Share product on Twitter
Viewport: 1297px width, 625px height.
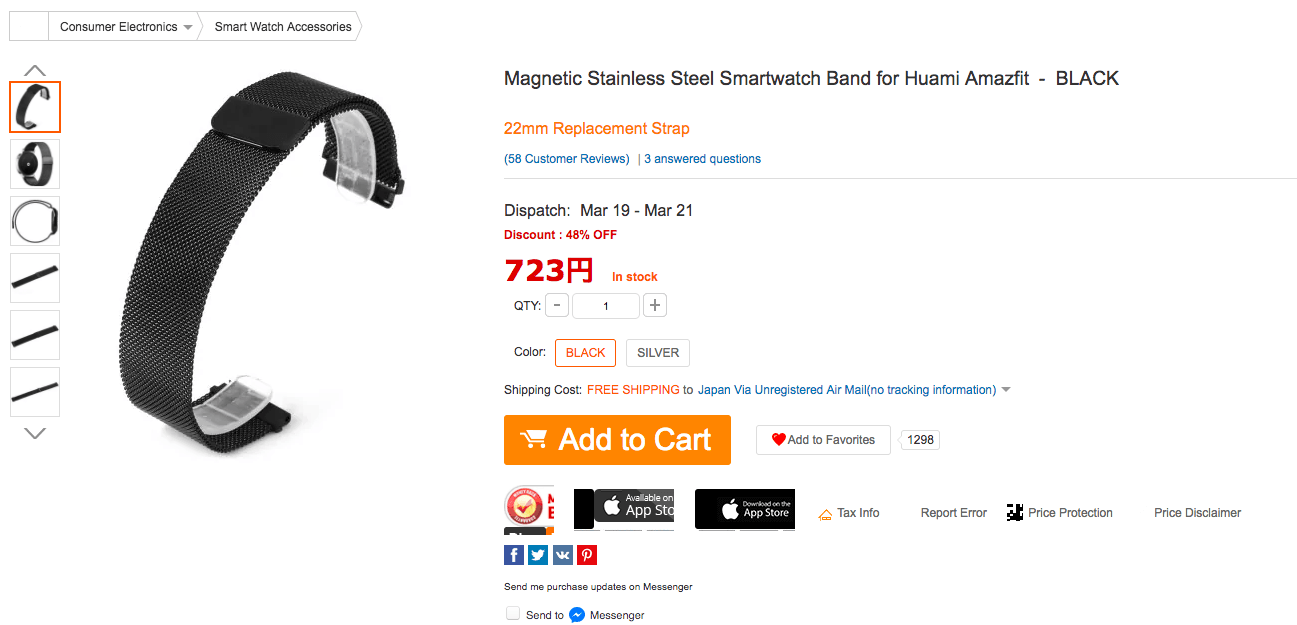[x=538, y=555]
